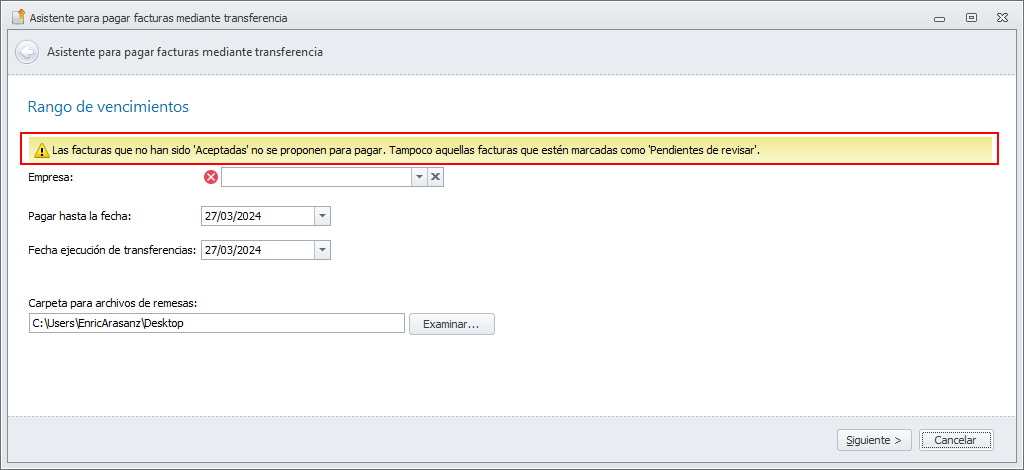Image resolution: width=1024 pixels, height=470 pixels.
Task: Clear the Empresa field with the X button
Action: tap(435, 177)
